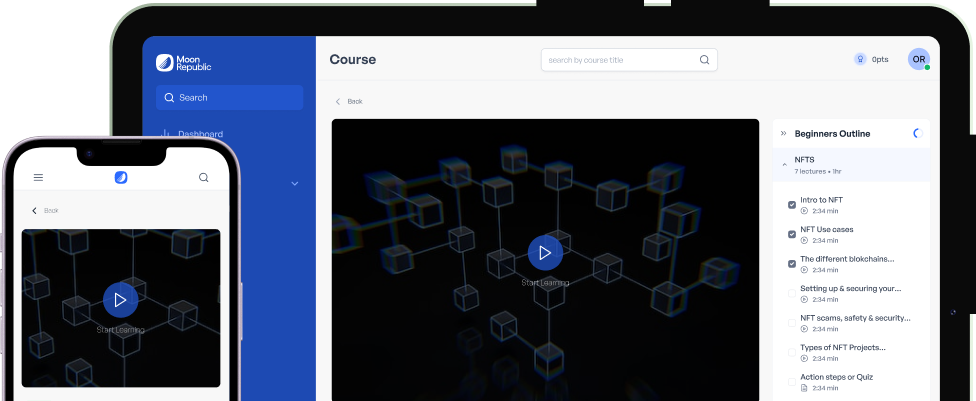Click play icon under NFT Use cases
976x401 pixels.
804,240
